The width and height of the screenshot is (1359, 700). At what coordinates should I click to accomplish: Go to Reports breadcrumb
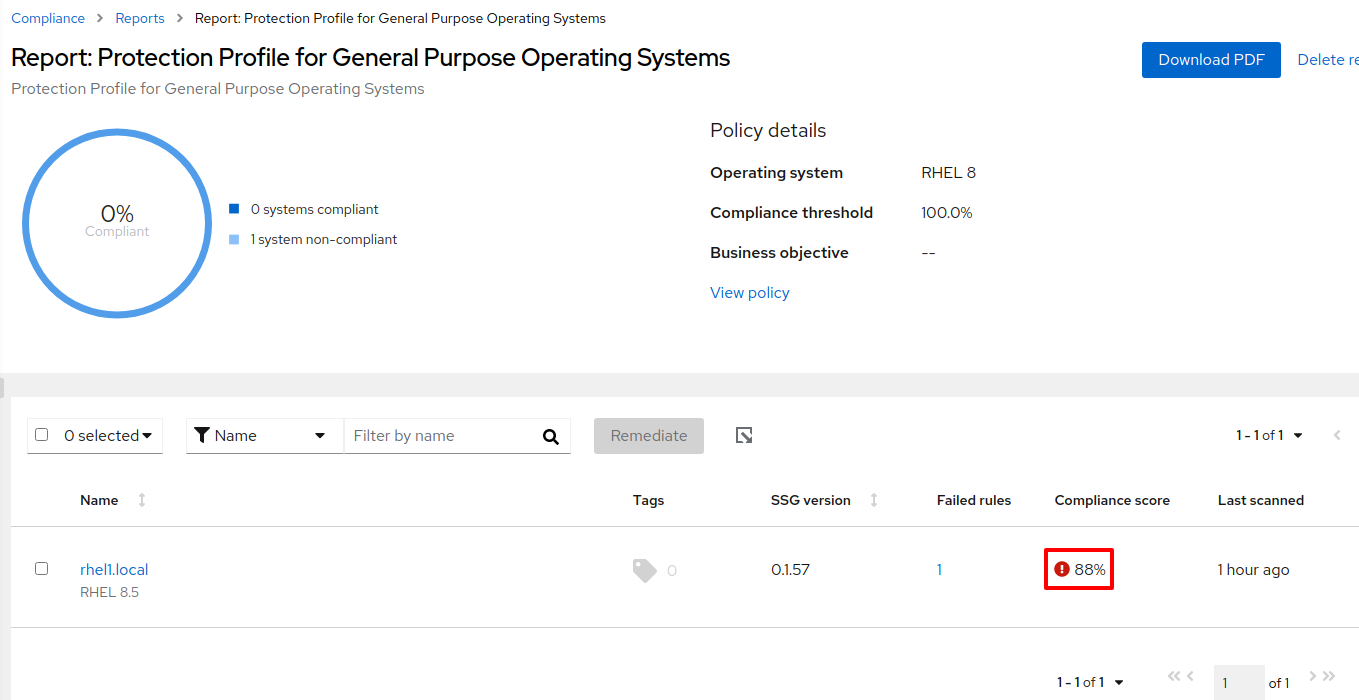pos(140,18)
